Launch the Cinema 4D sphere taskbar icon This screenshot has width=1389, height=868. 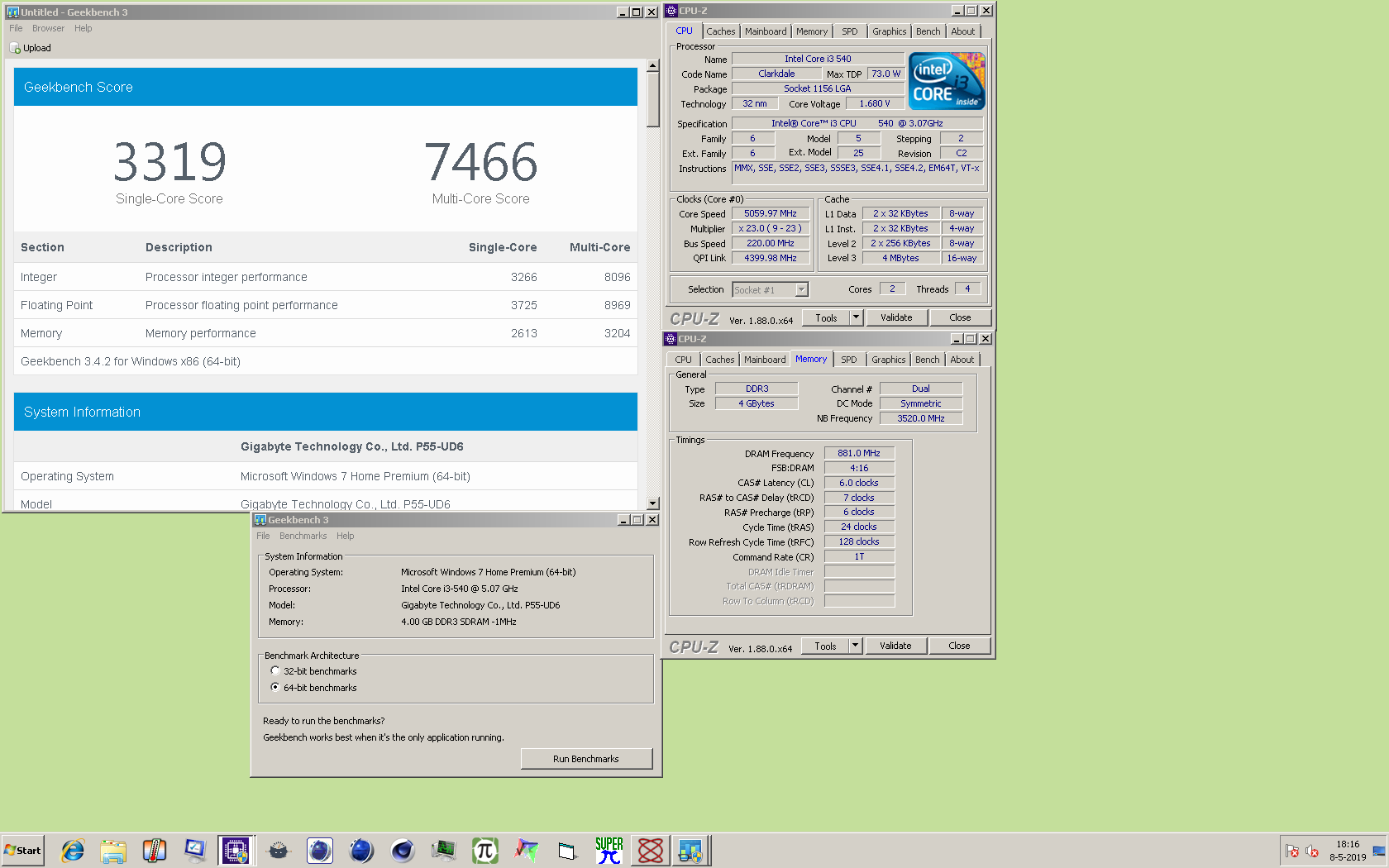pyautogui.click(x=403, y=850)
